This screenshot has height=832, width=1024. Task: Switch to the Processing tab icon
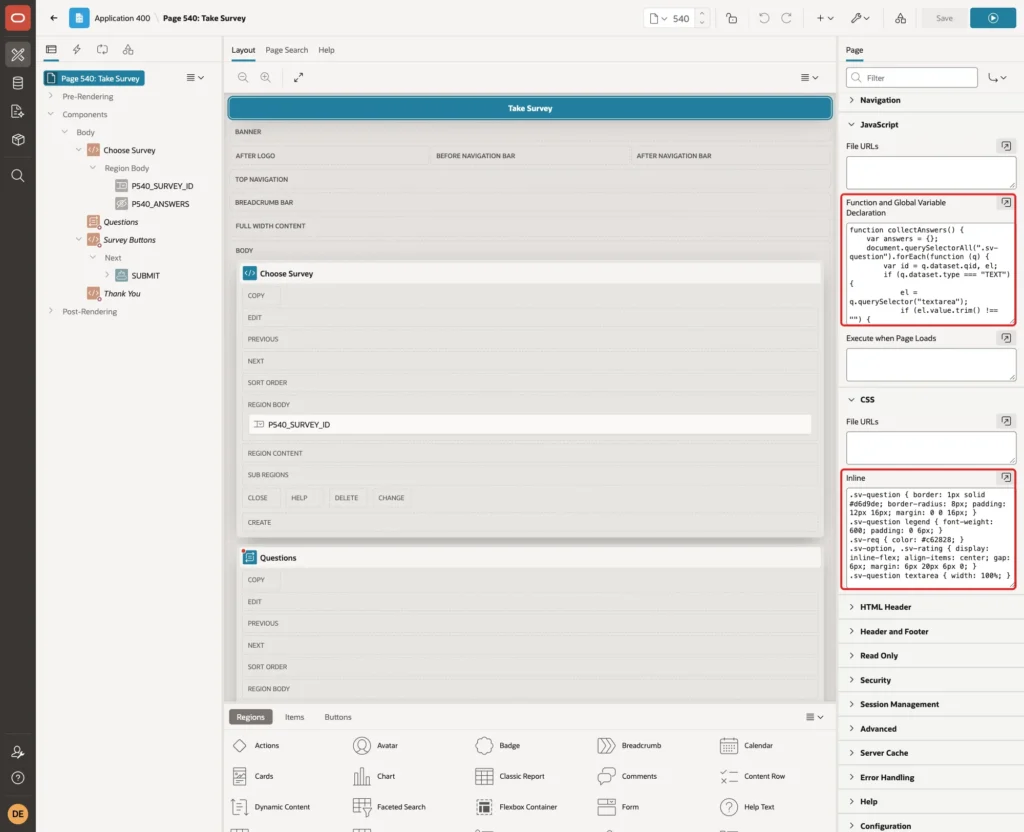103,50
